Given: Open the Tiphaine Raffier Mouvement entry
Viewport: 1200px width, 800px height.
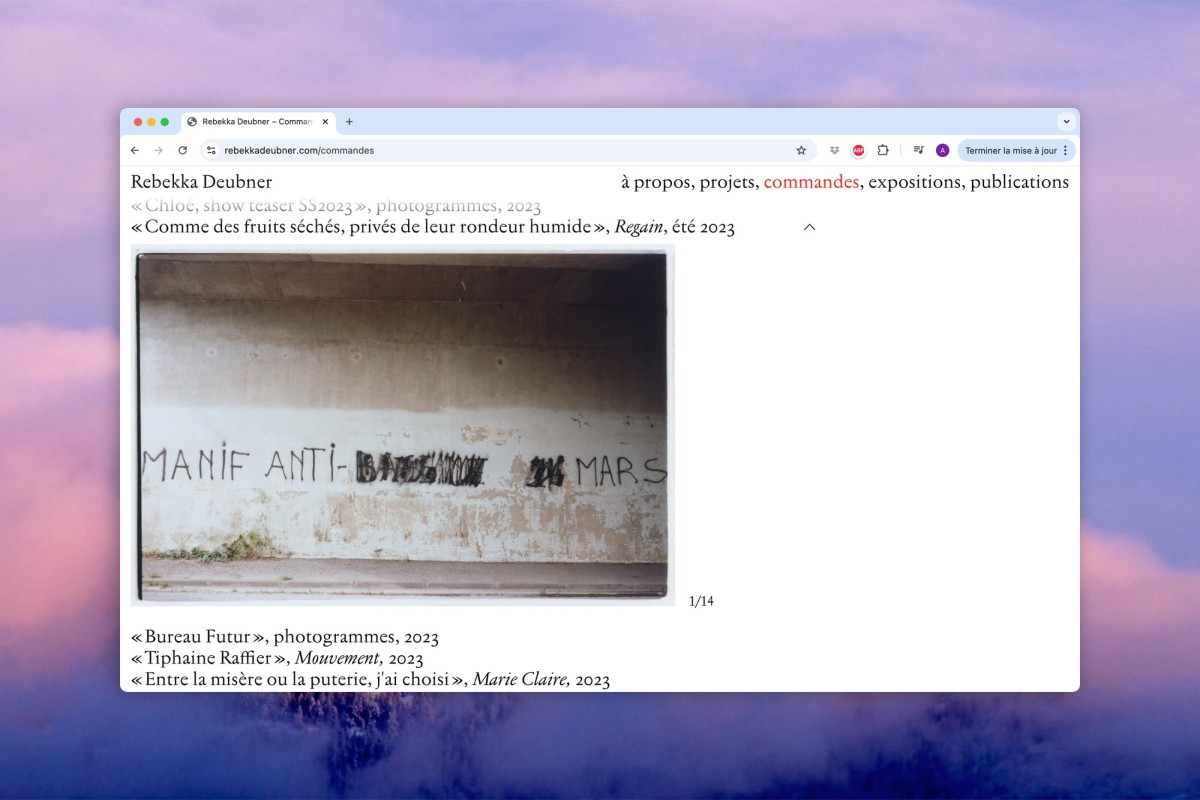Looking at the screenshot, I should [x=277, y=658].
